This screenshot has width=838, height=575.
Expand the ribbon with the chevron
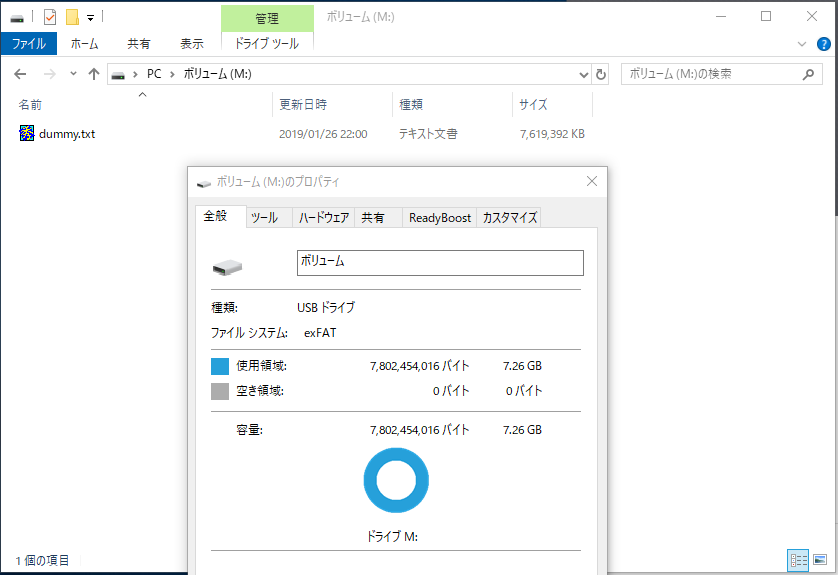(802, 44)
